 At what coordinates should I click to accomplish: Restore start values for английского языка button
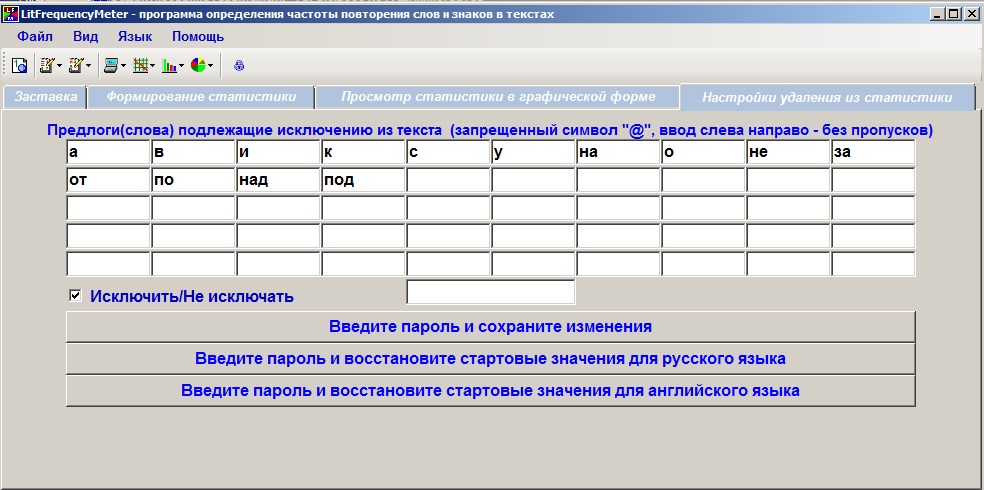pyautogui.click(x=491, y=391)
